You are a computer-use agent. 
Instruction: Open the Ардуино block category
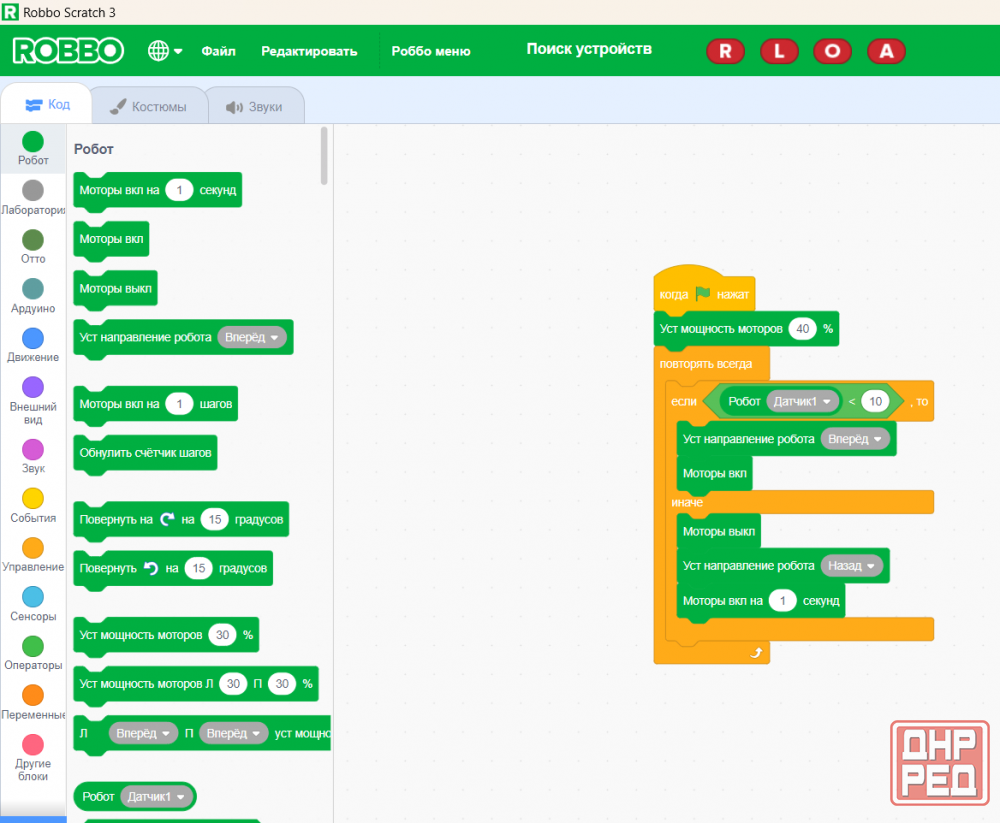click(33, 296)
